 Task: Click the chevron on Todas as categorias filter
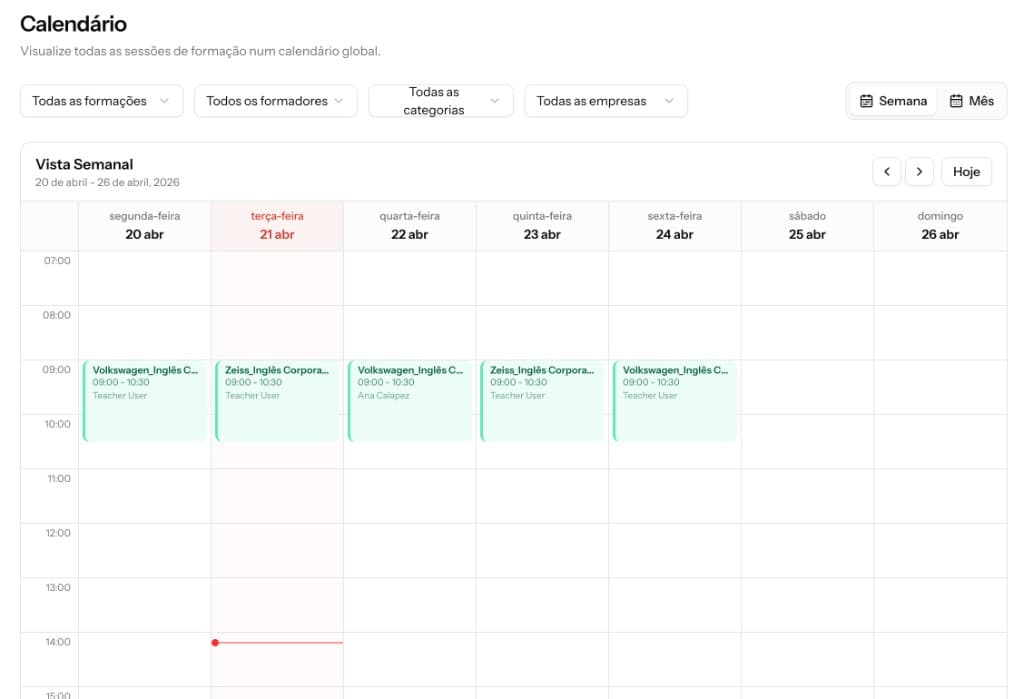493,100
